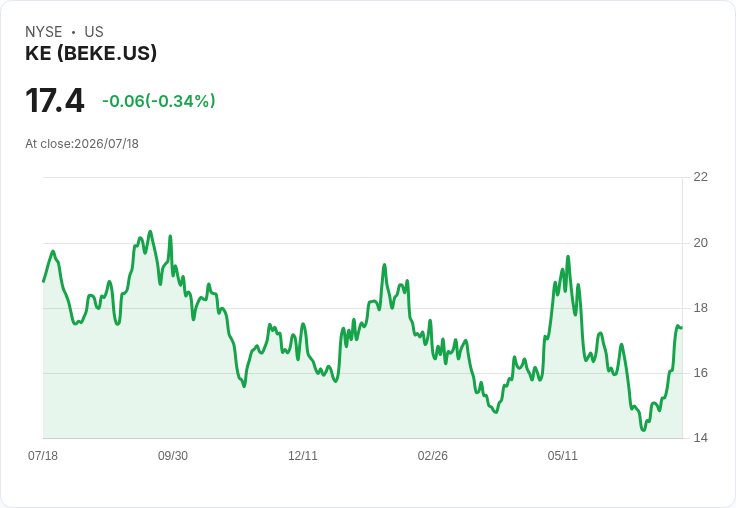
Task: Click the price change -0.06(-0.34%)
Action: (x=159, y=101)
